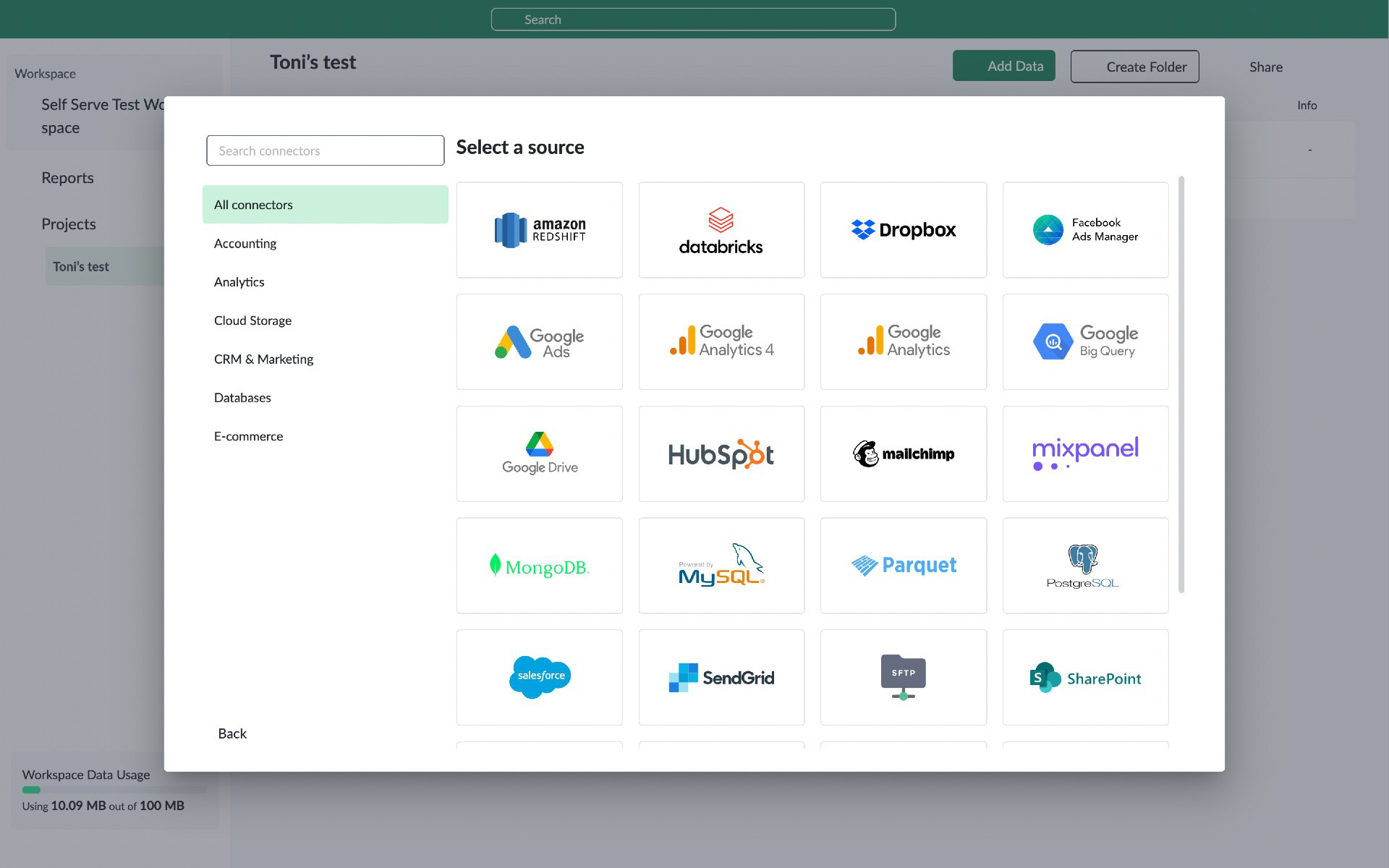Choose the Mailchimp connector

pos(903,453)
